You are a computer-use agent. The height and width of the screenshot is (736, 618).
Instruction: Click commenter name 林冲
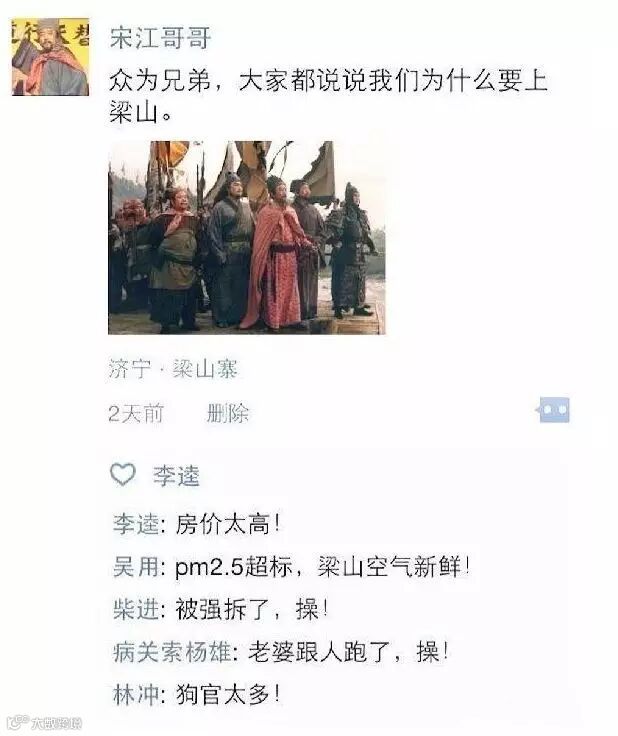click(137, 695)
